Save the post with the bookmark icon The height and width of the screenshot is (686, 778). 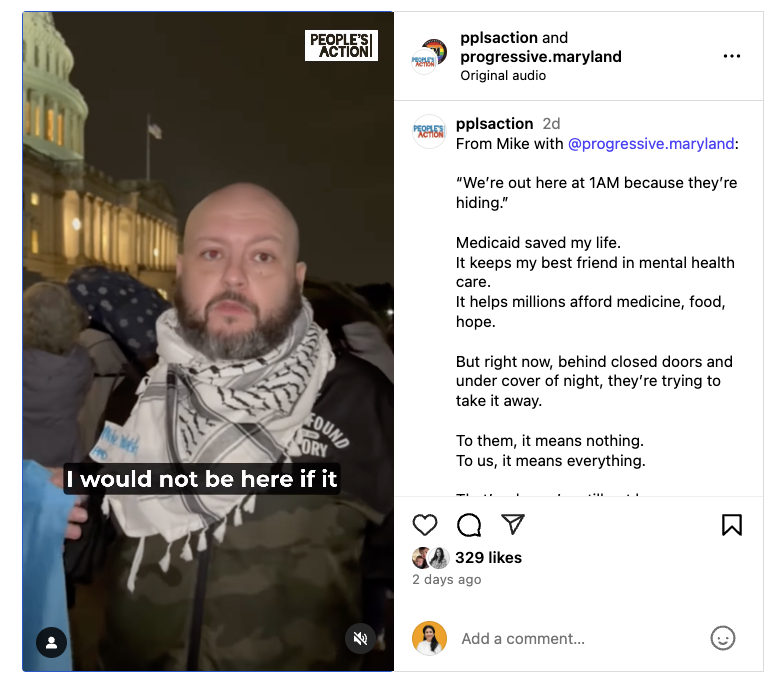click(x=731, y=525)
